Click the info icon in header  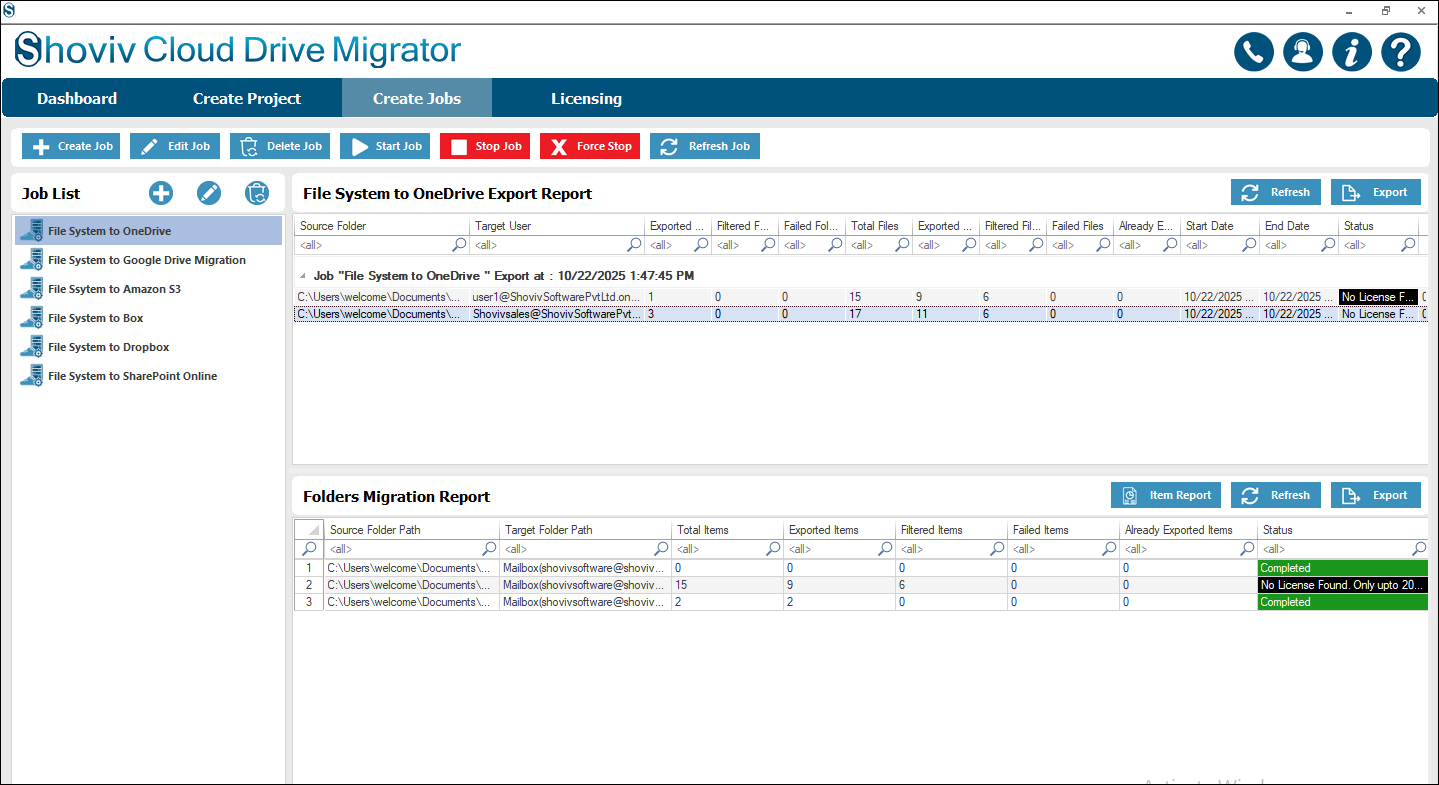tap(1352, 52)
